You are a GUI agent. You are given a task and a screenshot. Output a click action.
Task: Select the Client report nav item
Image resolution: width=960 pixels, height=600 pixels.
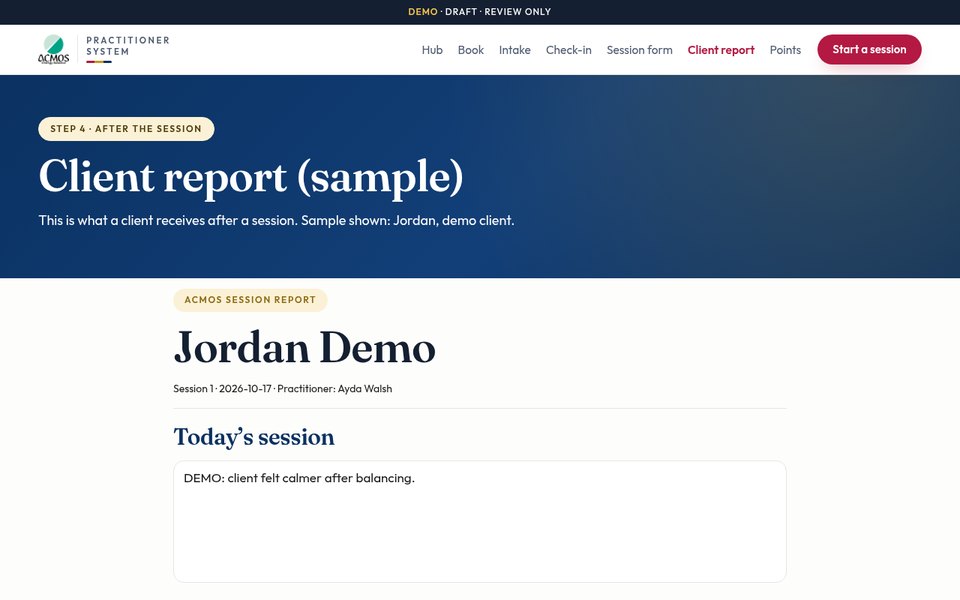coord(721,50)
